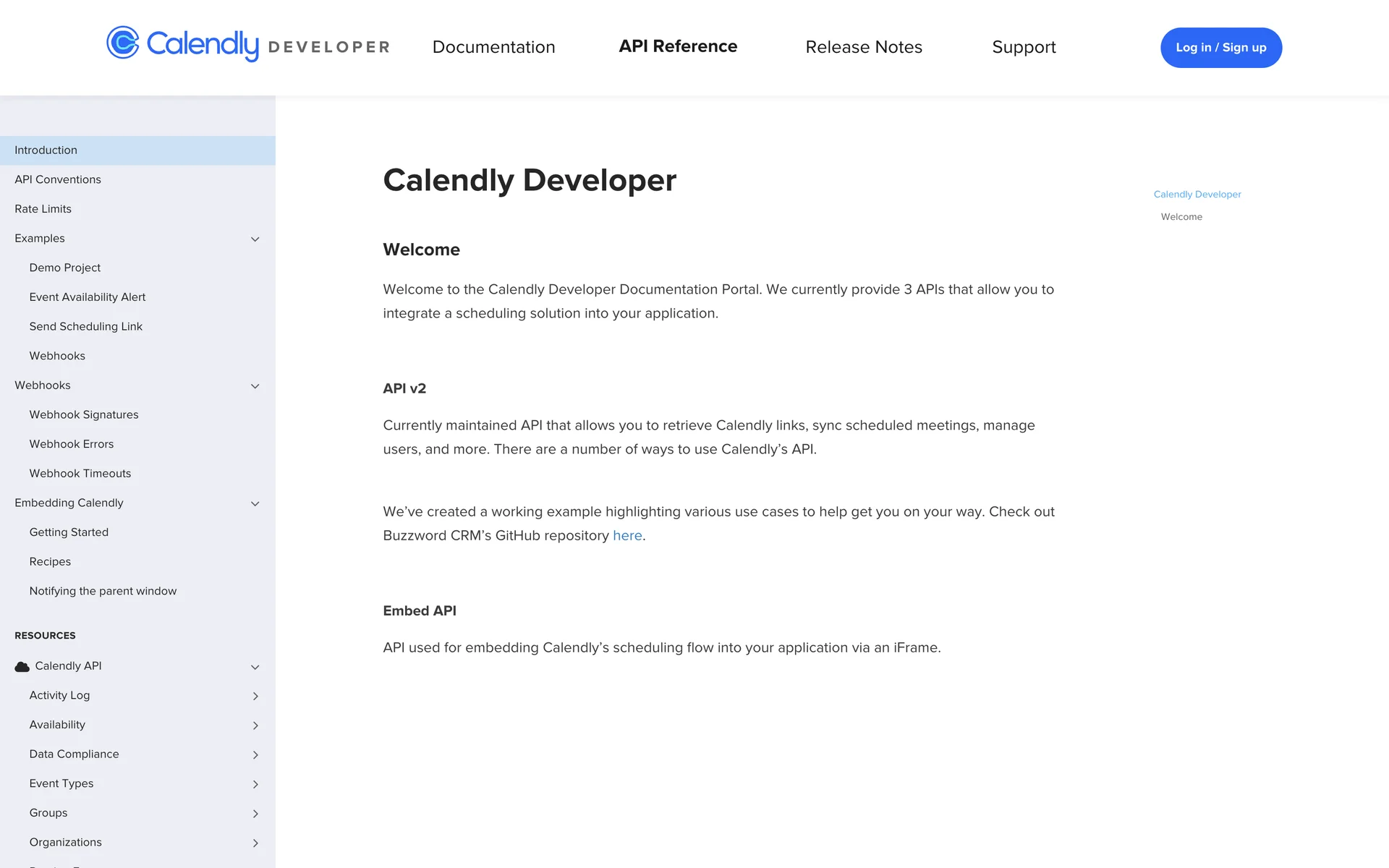Collapse the Examples section chevron

[255, 239]
